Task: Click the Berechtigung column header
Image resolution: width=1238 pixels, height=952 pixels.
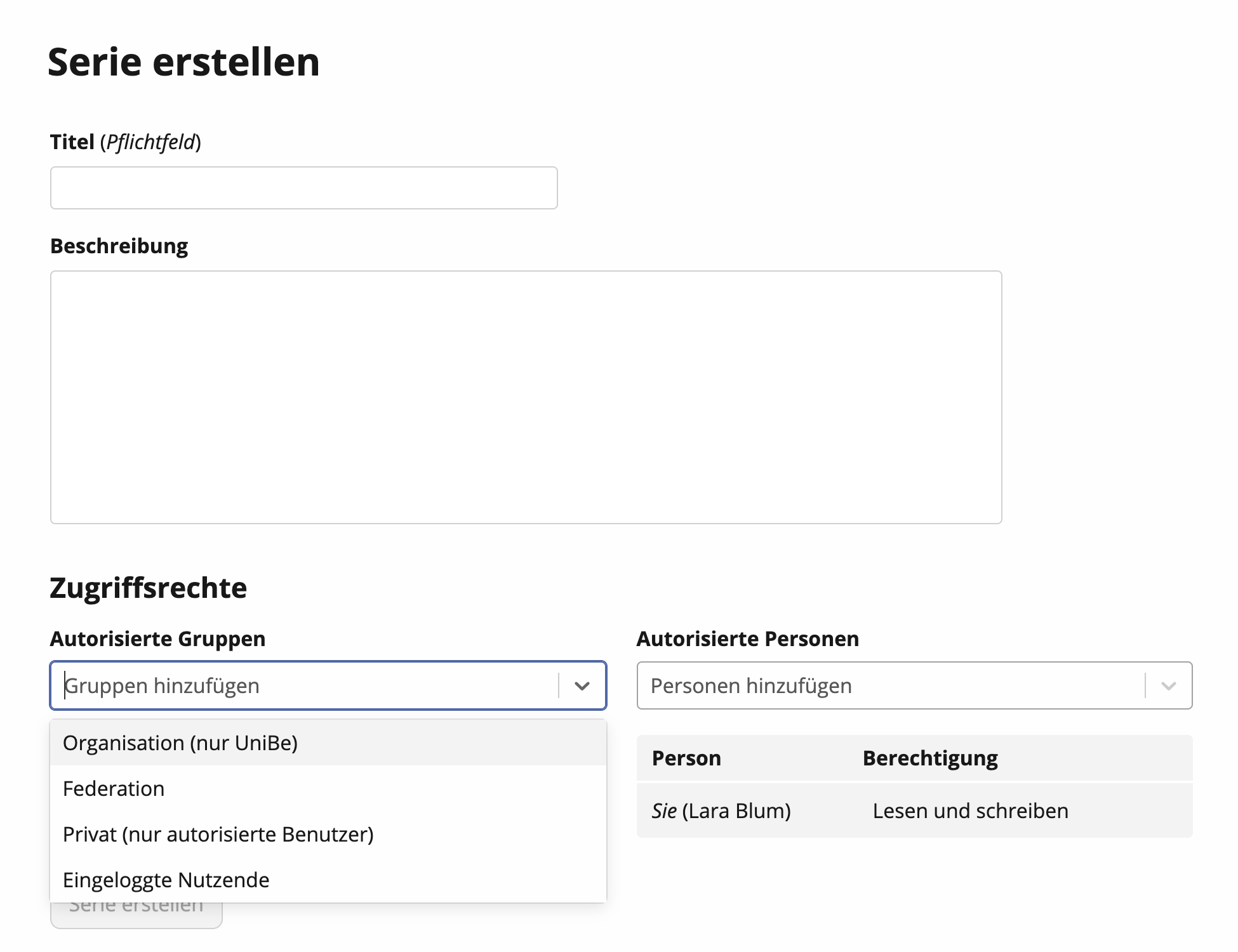Action: pos(929,758)
